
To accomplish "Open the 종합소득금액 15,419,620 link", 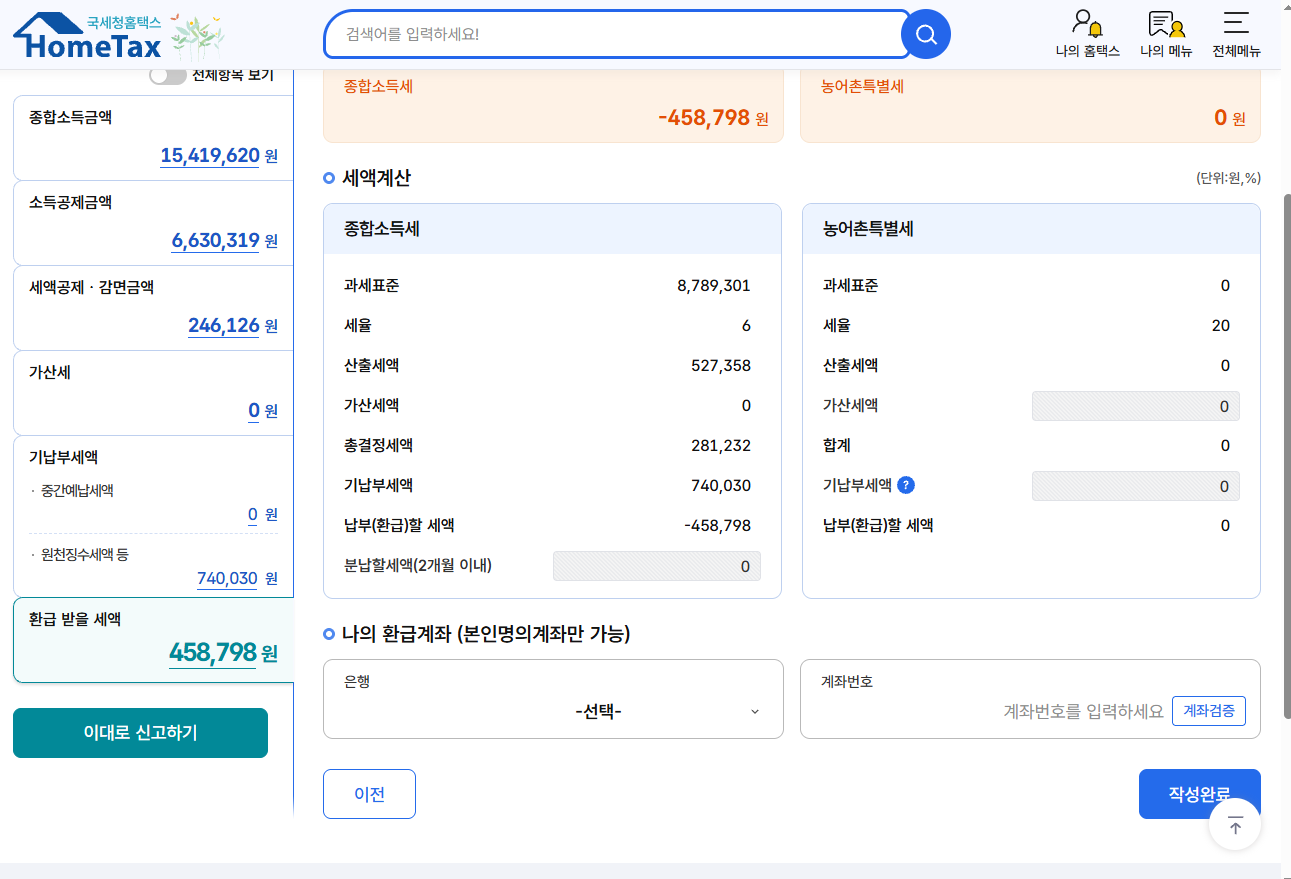I will pos(210,156).
